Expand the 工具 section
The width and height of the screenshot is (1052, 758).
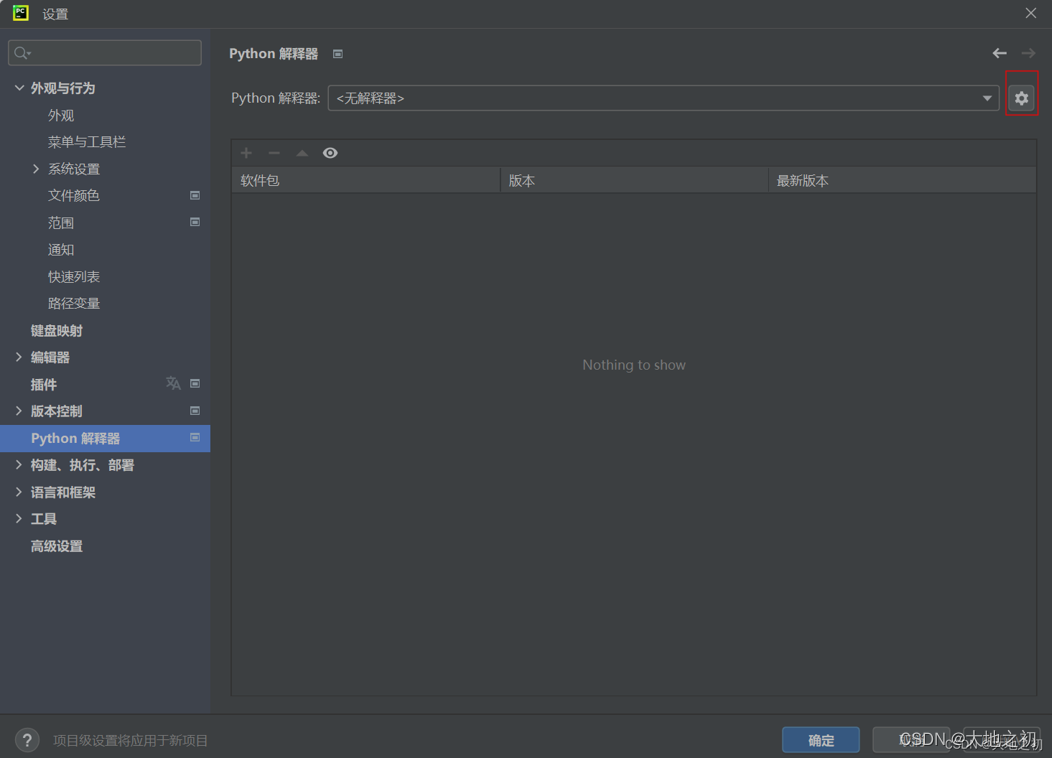(x=19, y=519)
